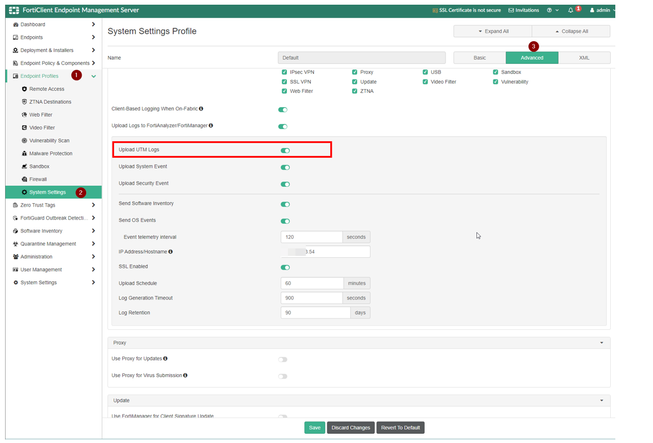This screenshot has height=443, width=653.
Task: Click the Remote Access shield icon
Action: pos(24,89)
